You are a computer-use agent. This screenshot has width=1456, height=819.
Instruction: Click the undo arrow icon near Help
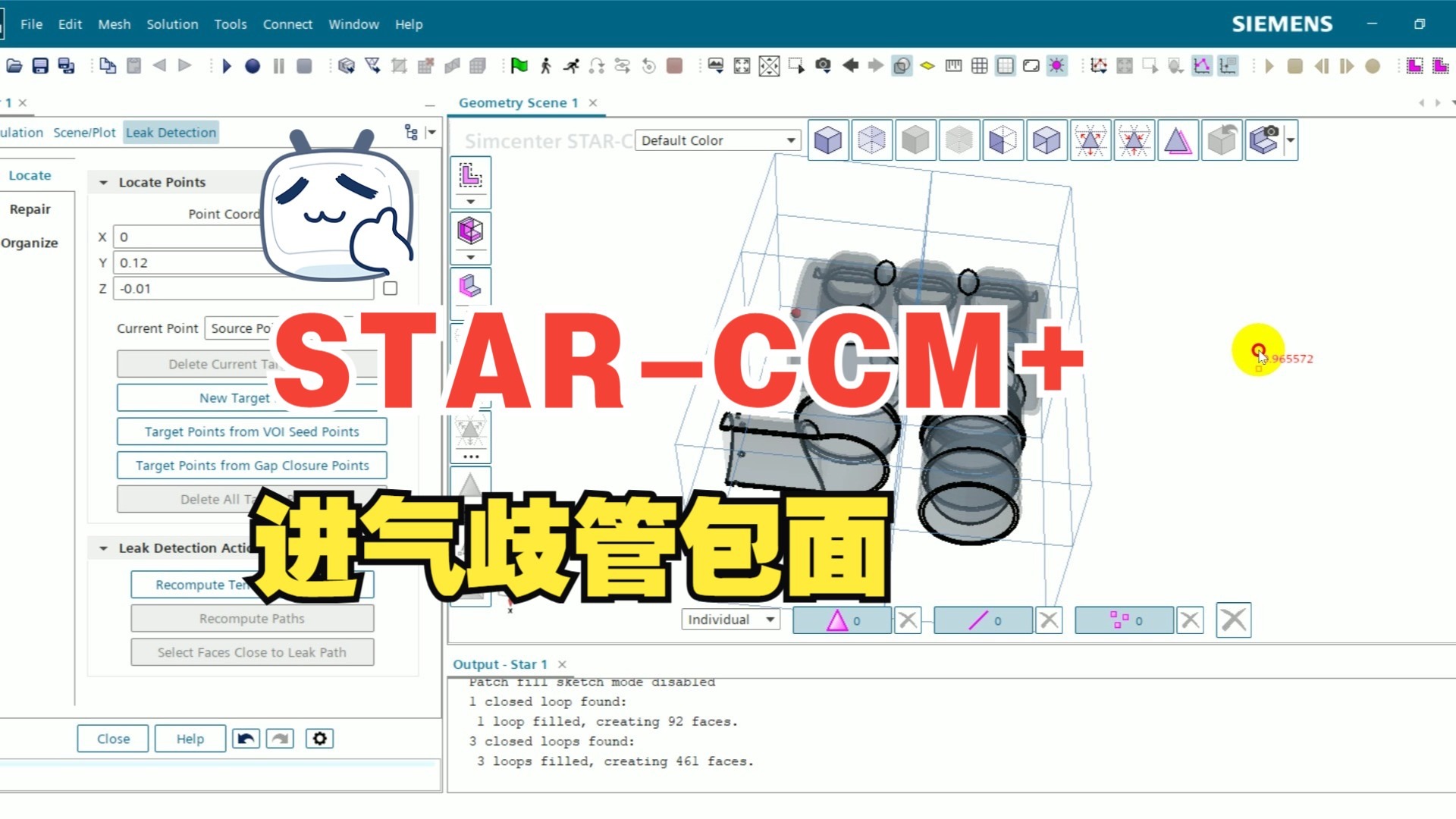[246, 739]
